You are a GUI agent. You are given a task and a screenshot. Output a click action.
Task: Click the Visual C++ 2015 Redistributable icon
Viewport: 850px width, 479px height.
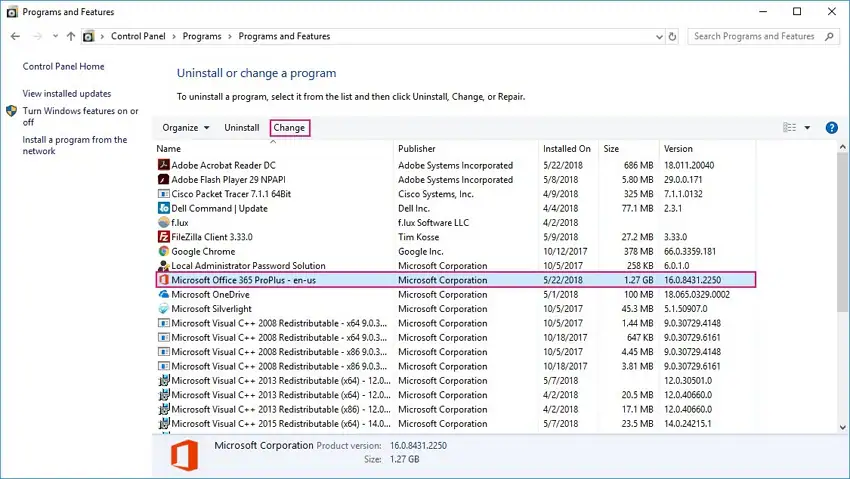[163, 423]
